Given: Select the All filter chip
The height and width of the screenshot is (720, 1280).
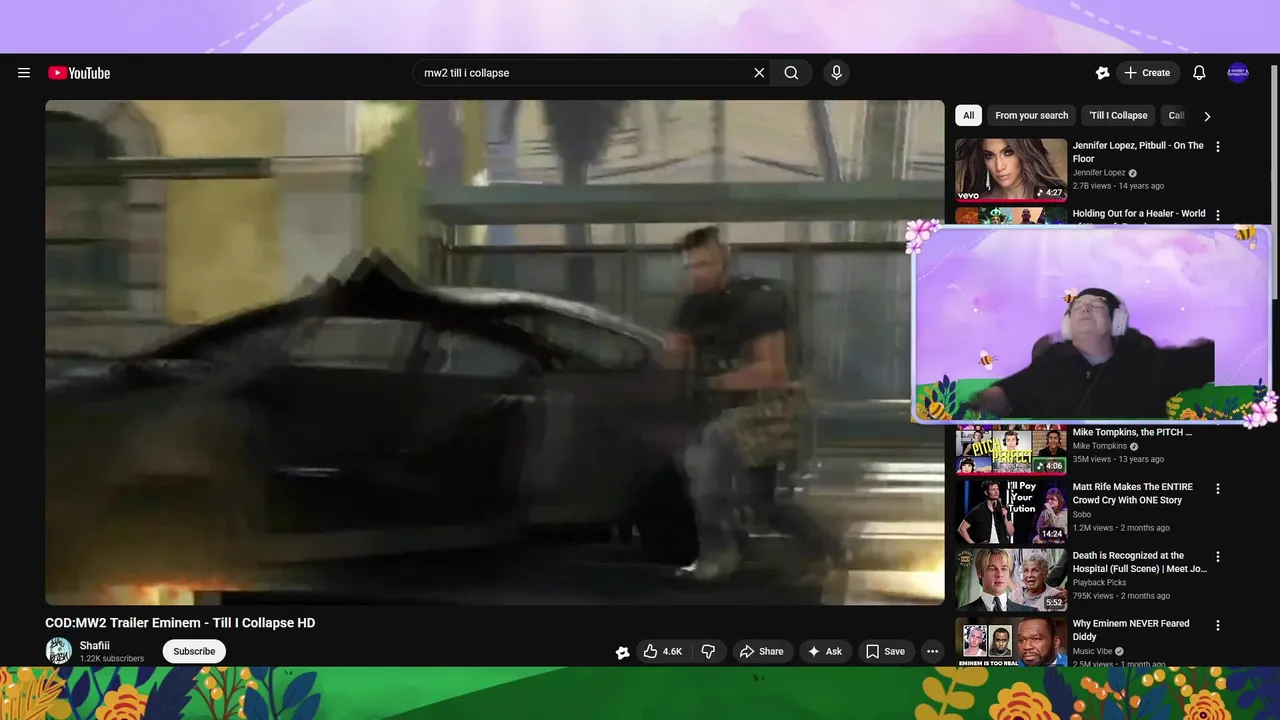Looking at the screenshot, I should click(968, 115).
